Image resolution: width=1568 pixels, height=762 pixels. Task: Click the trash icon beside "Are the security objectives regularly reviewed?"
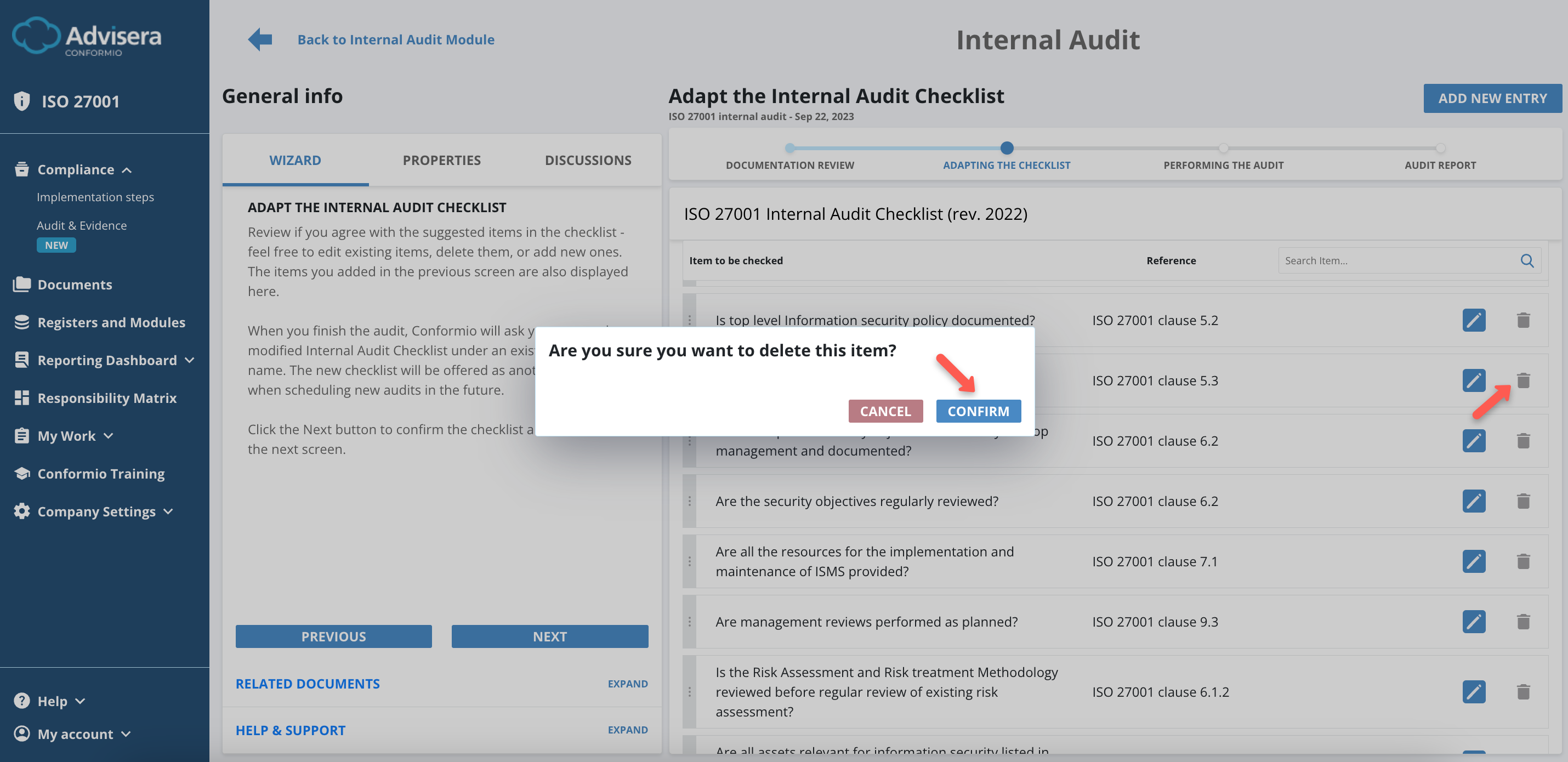click(x=1524, y=501)
